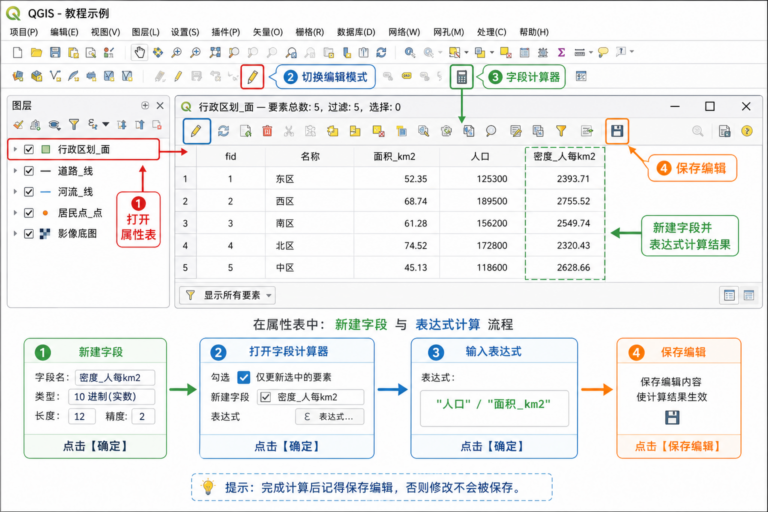
Task: Close the Layers panel
Action: (x=160, y=105)
